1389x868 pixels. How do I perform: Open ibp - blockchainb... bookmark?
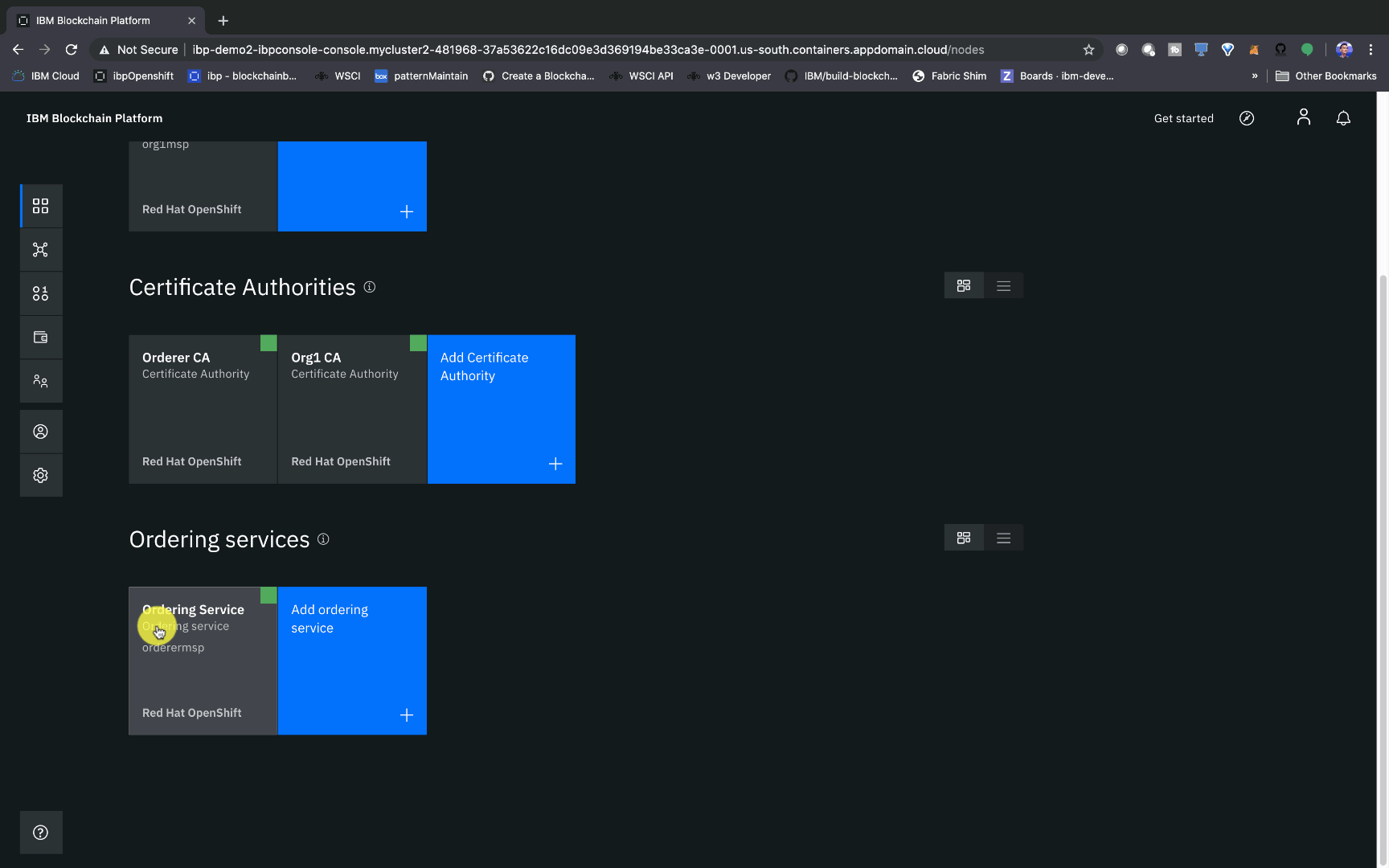coord(242,76)
